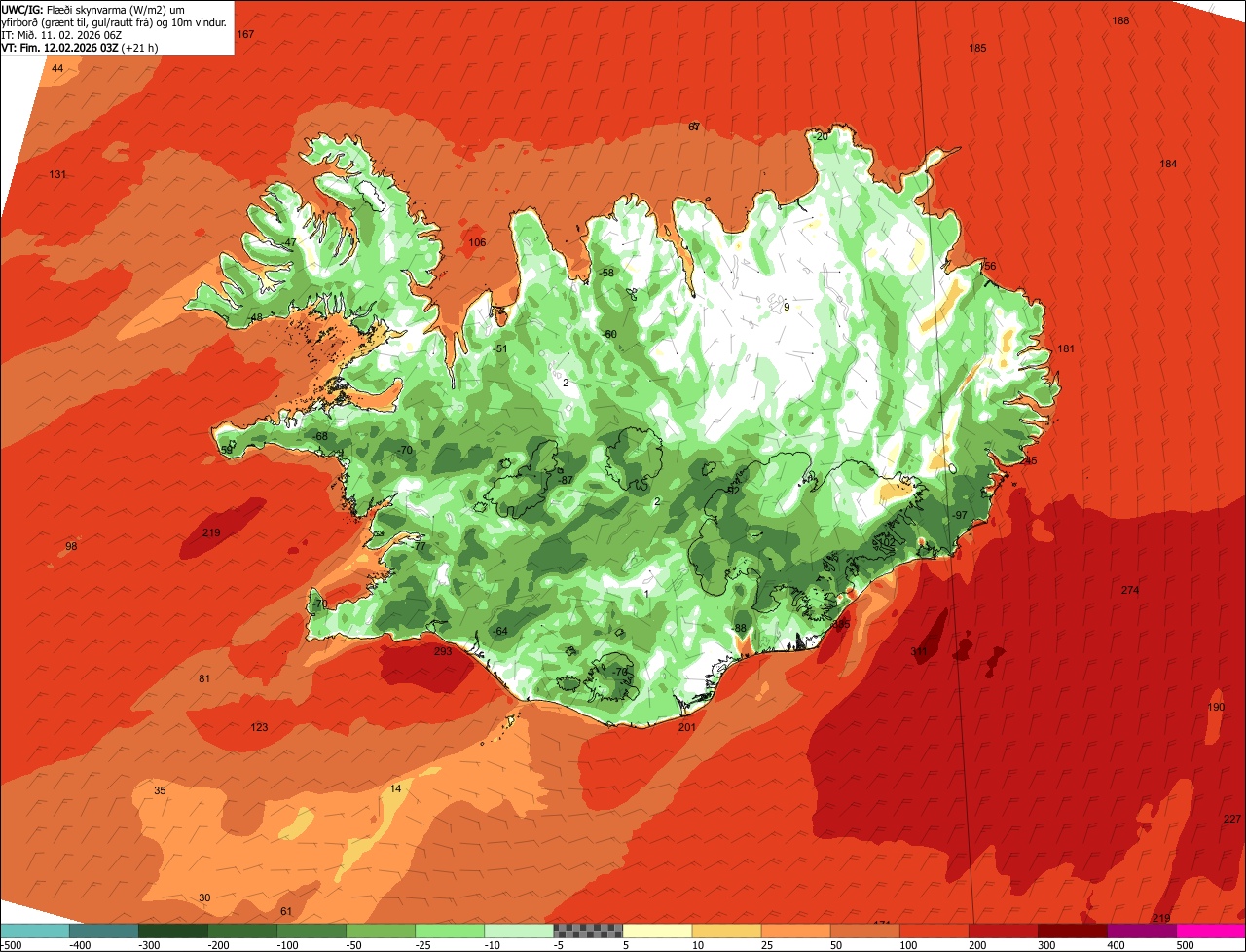Click the map value 61
This screenshot has width=1246, height=952.
(285, 911)
